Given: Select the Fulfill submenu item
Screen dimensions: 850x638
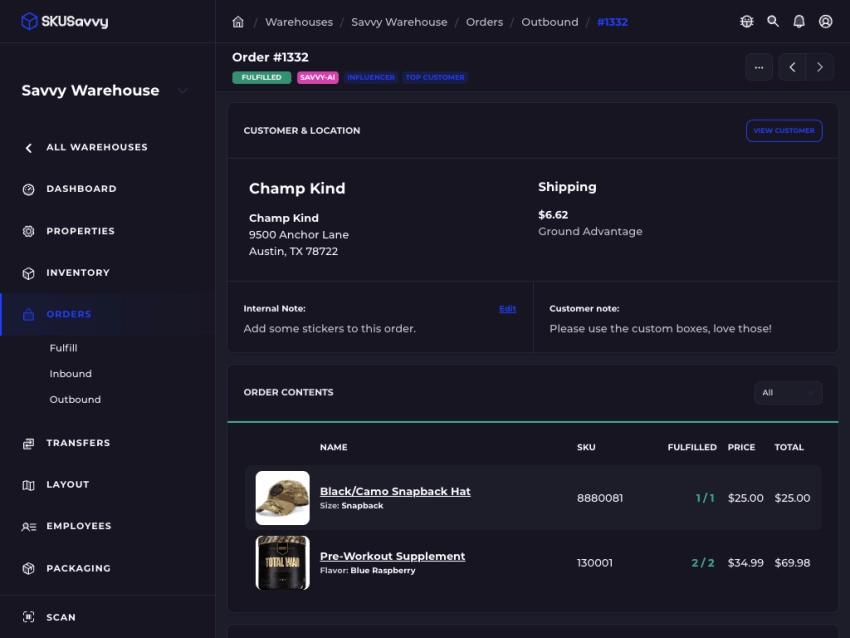Looking at the screenshot, I should (x=63, y=348).
